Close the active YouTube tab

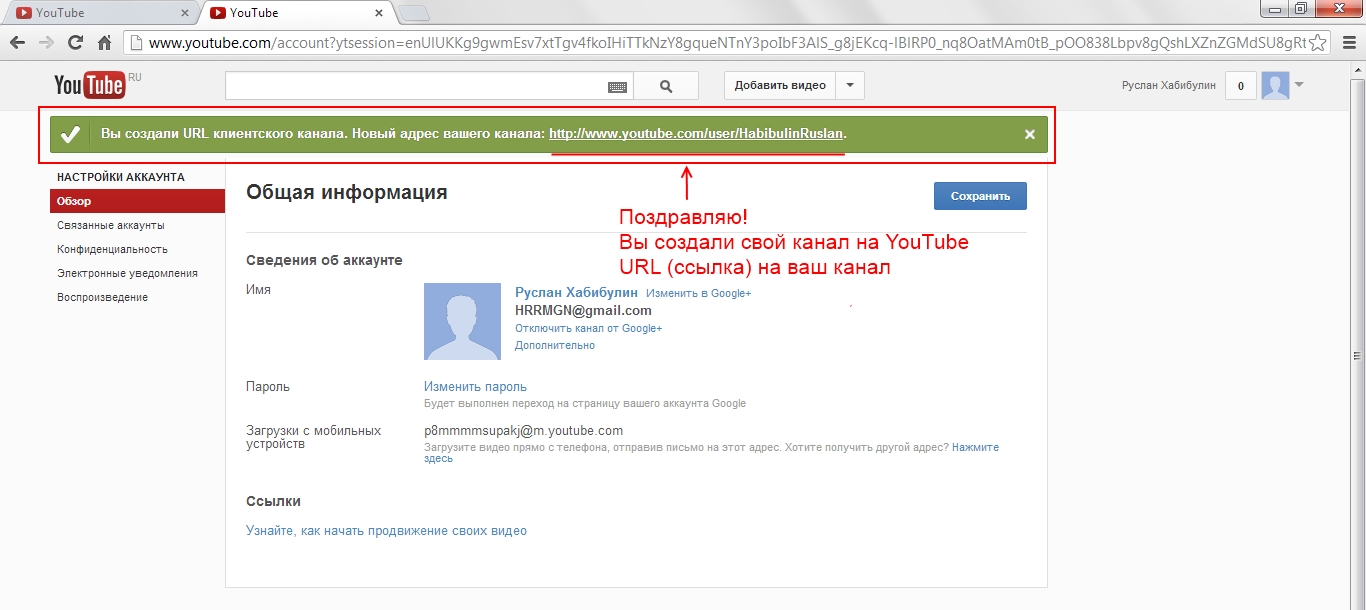pos(378,14)
